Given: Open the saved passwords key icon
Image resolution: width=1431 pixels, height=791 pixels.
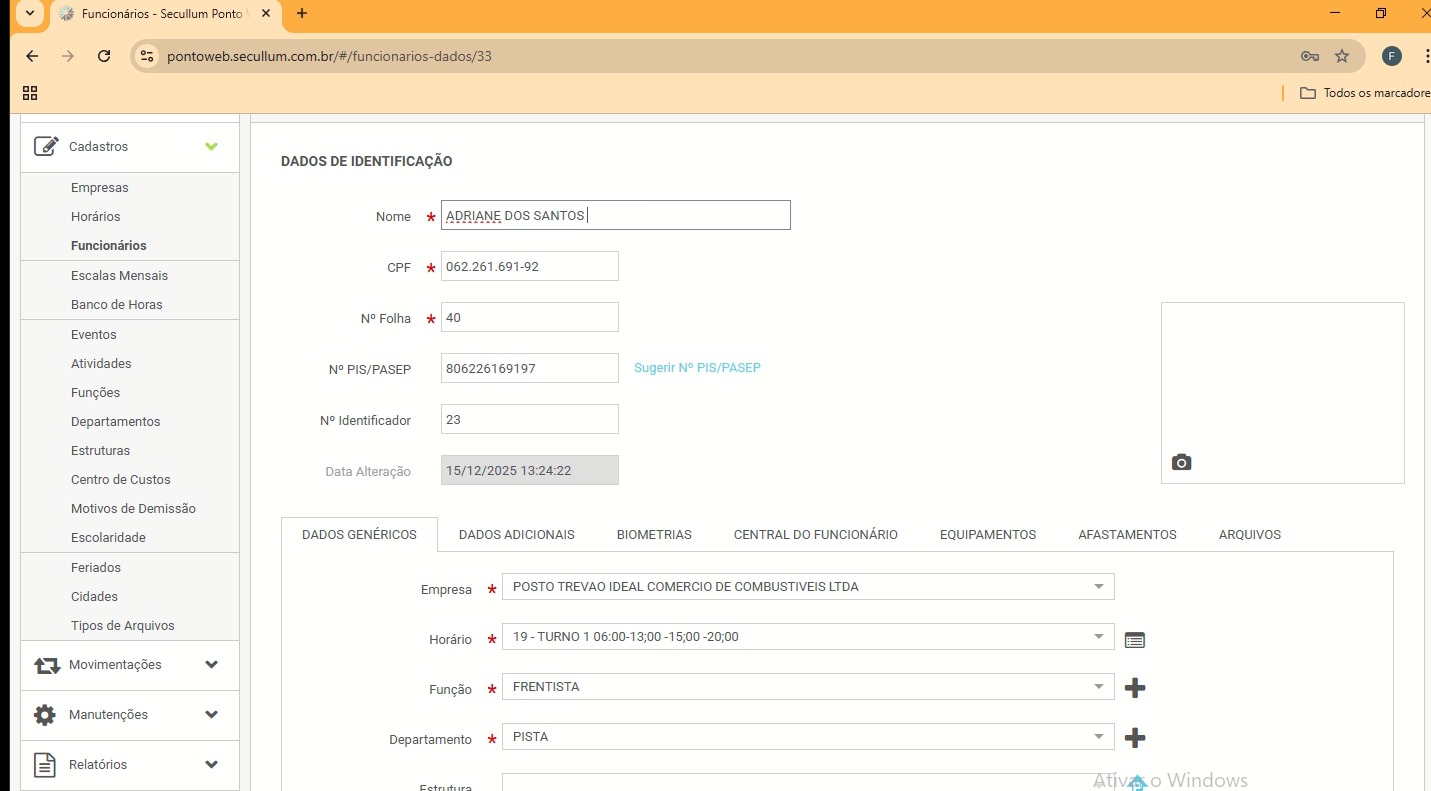Looking at the screenshot, I should tap(1309, 56).
